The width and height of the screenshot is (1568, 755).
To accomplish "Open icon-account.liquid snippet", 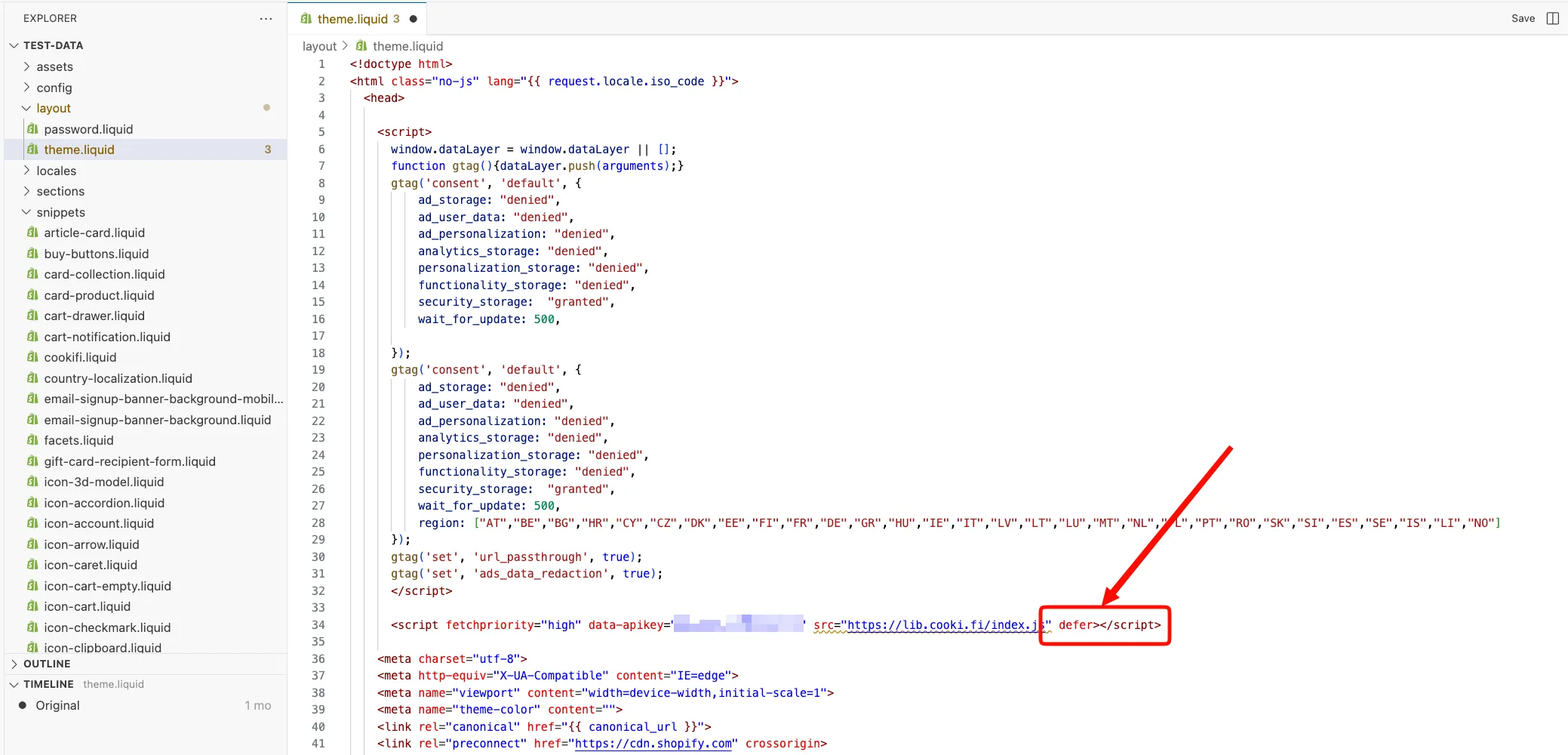I will [x=99, y=523].
